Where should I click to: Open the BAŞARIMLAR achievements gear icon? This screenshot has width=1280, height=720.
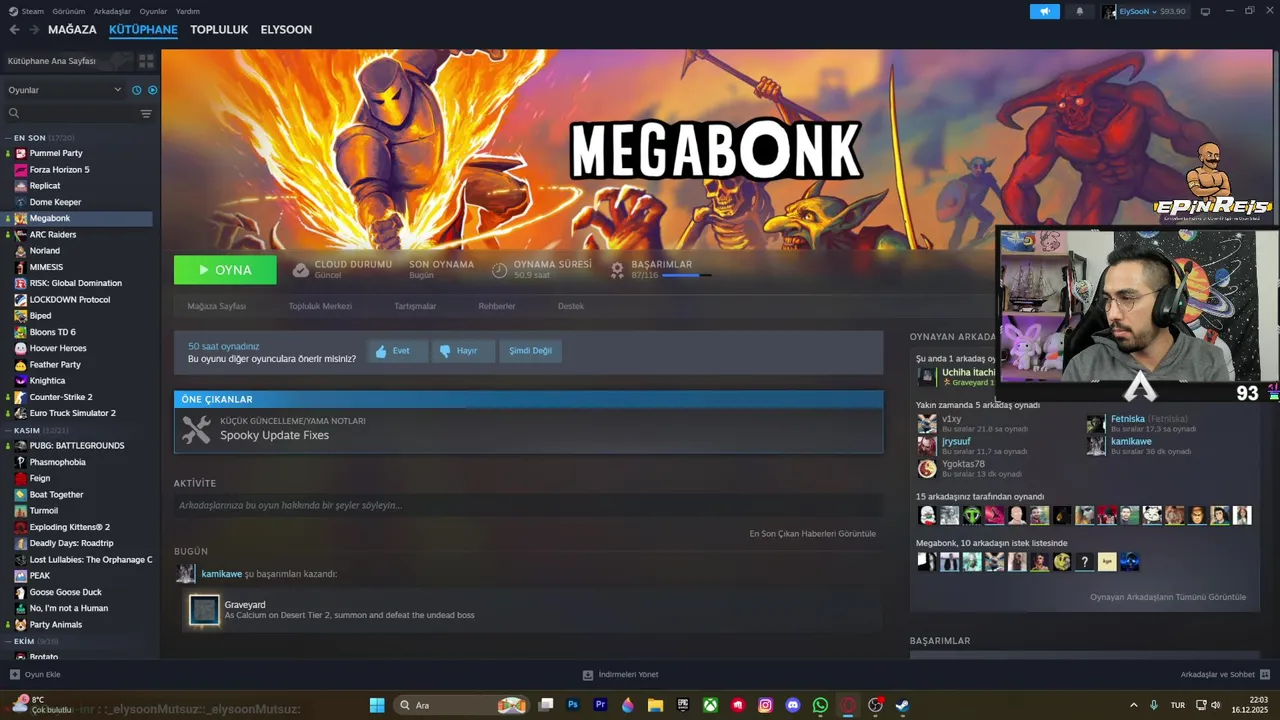click(617, 270)
